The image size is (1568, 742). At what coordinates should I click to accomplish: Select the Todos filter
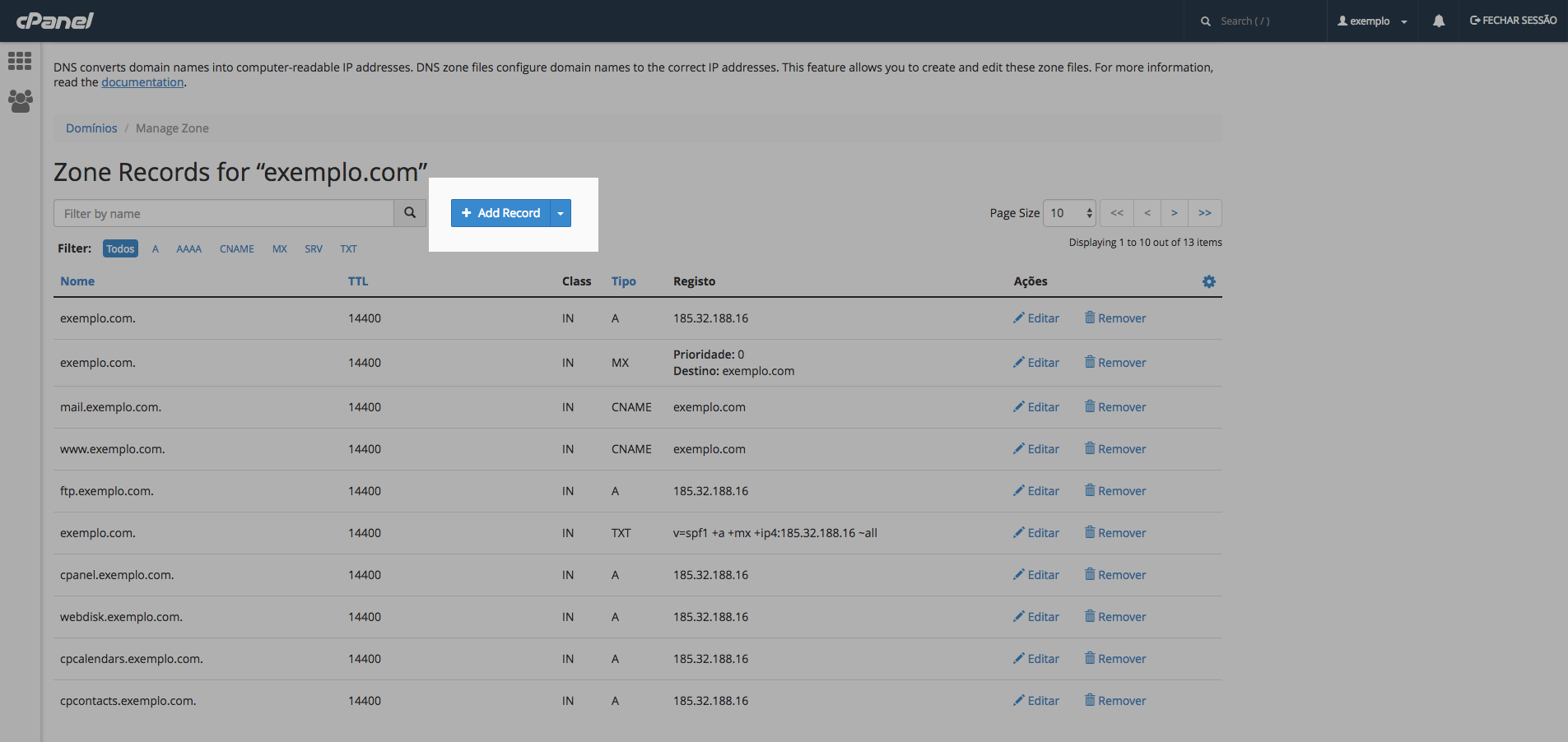point(120,248)
